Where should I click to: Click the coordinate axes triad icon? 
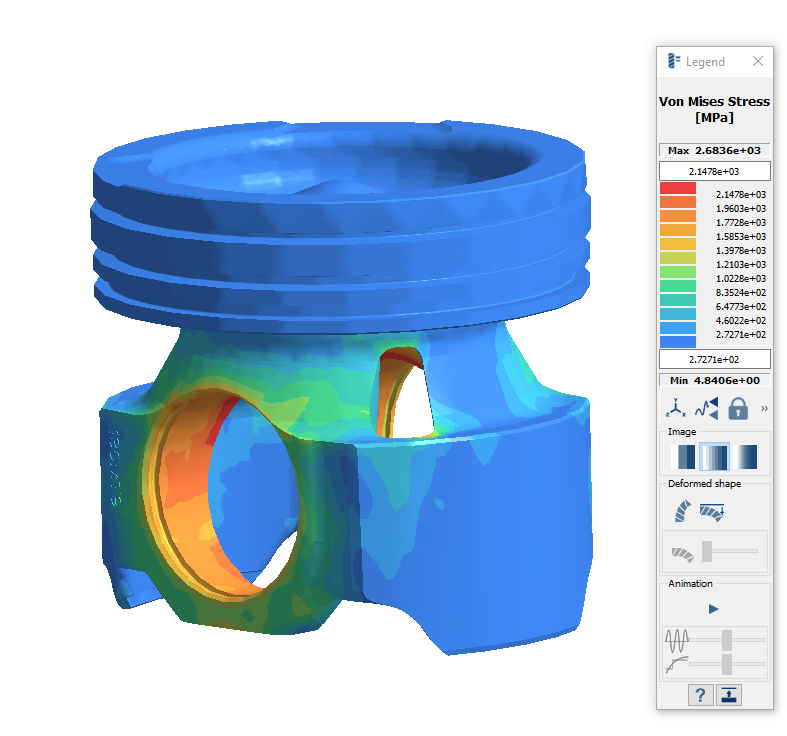675,408
